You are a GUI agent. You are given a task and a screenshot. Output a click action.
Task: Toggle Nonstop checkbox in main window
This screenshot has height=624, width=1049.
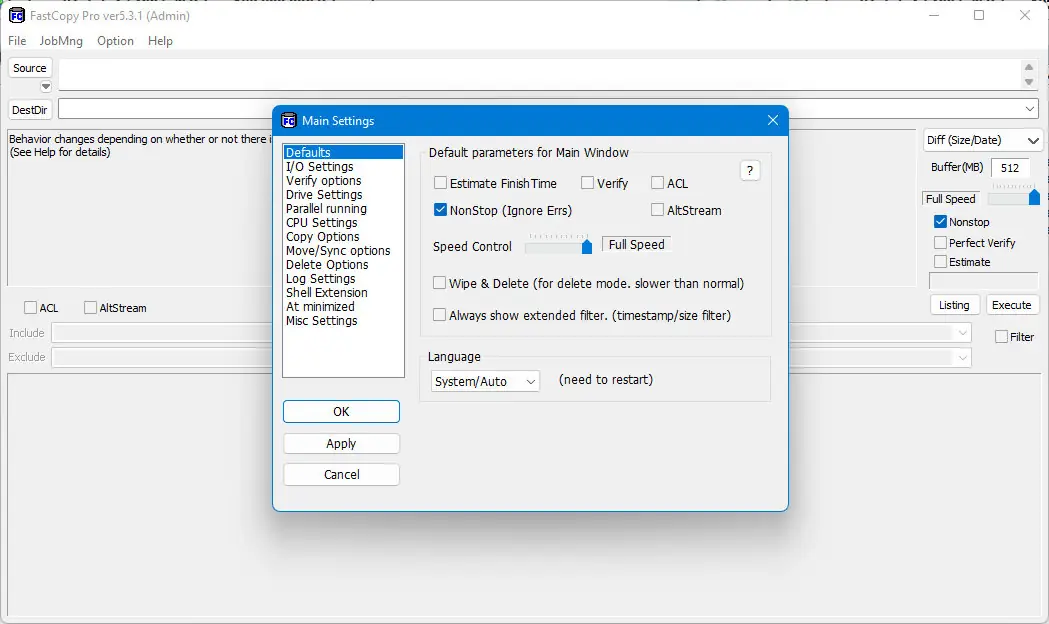(x=962, y=221)
